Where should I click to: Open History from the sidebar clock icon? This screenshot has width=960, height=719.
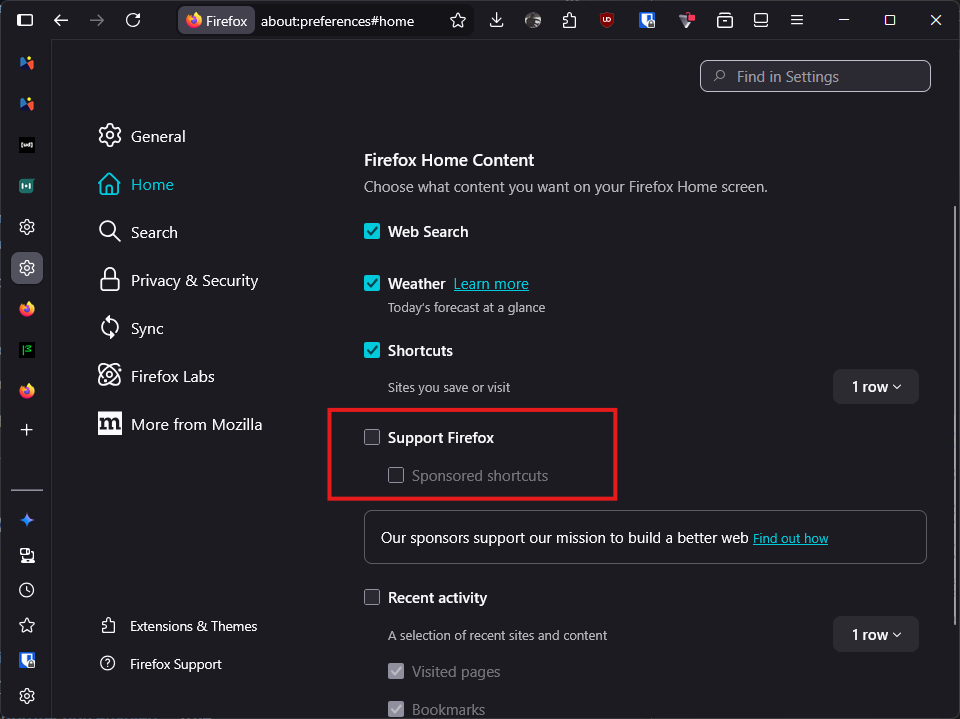pos(27,590)
